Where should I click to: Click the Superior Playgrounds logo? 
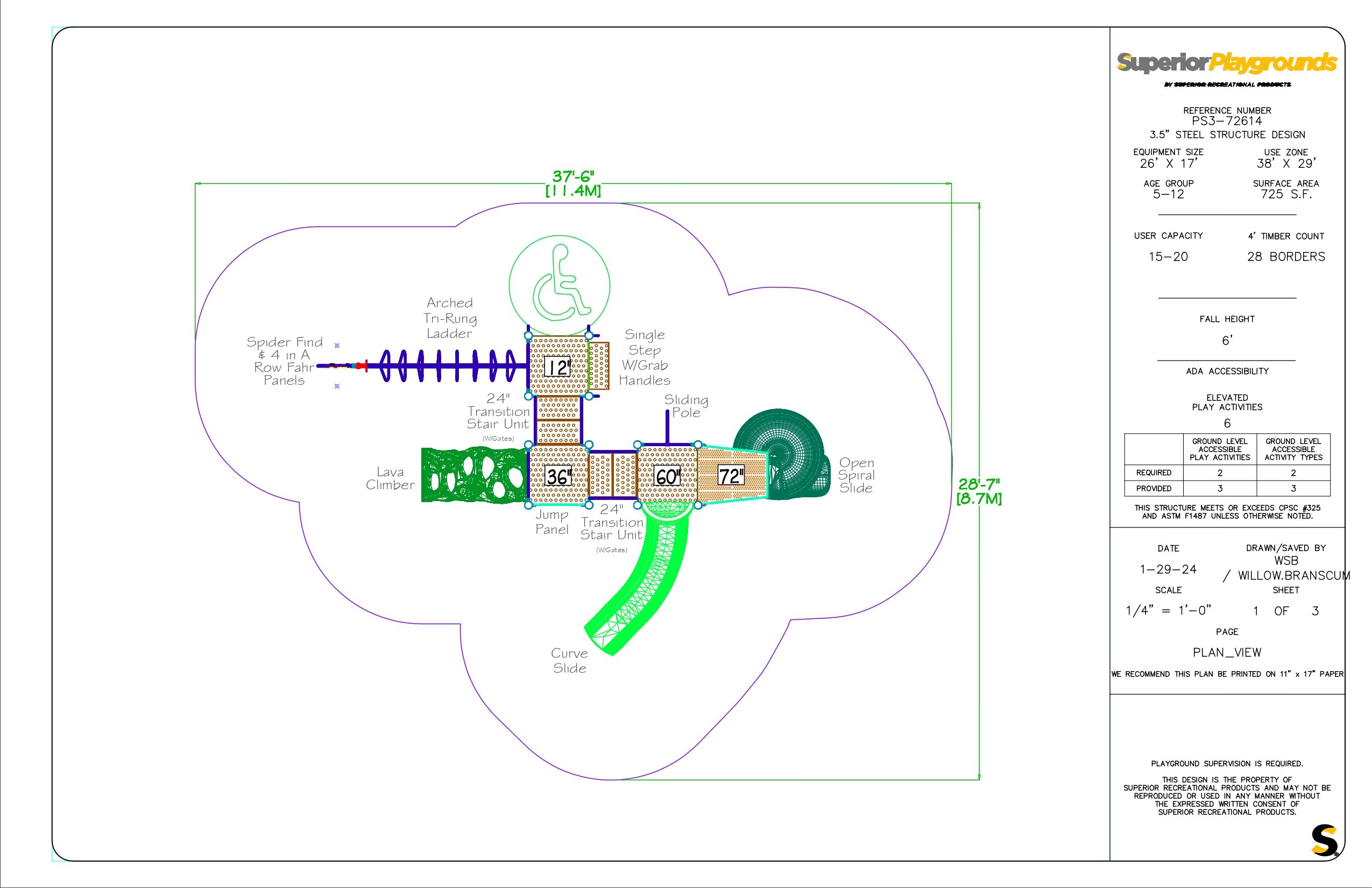[1227, 62]
